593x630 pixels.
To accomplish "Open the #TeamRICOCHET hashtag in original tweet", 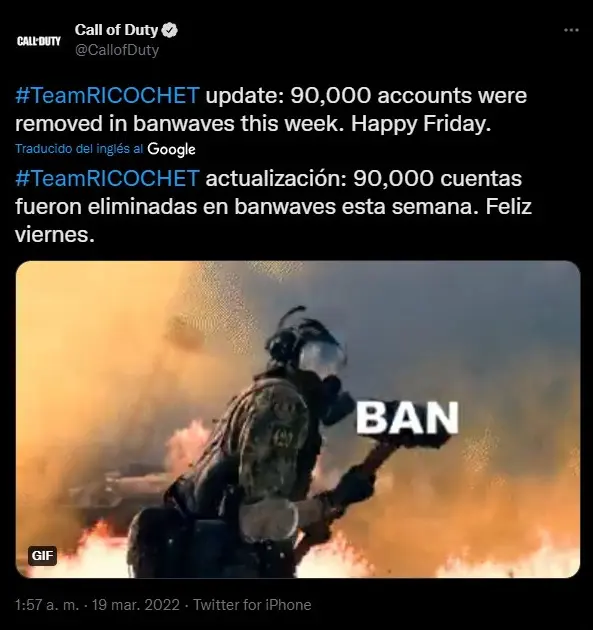I will (107, 96).
